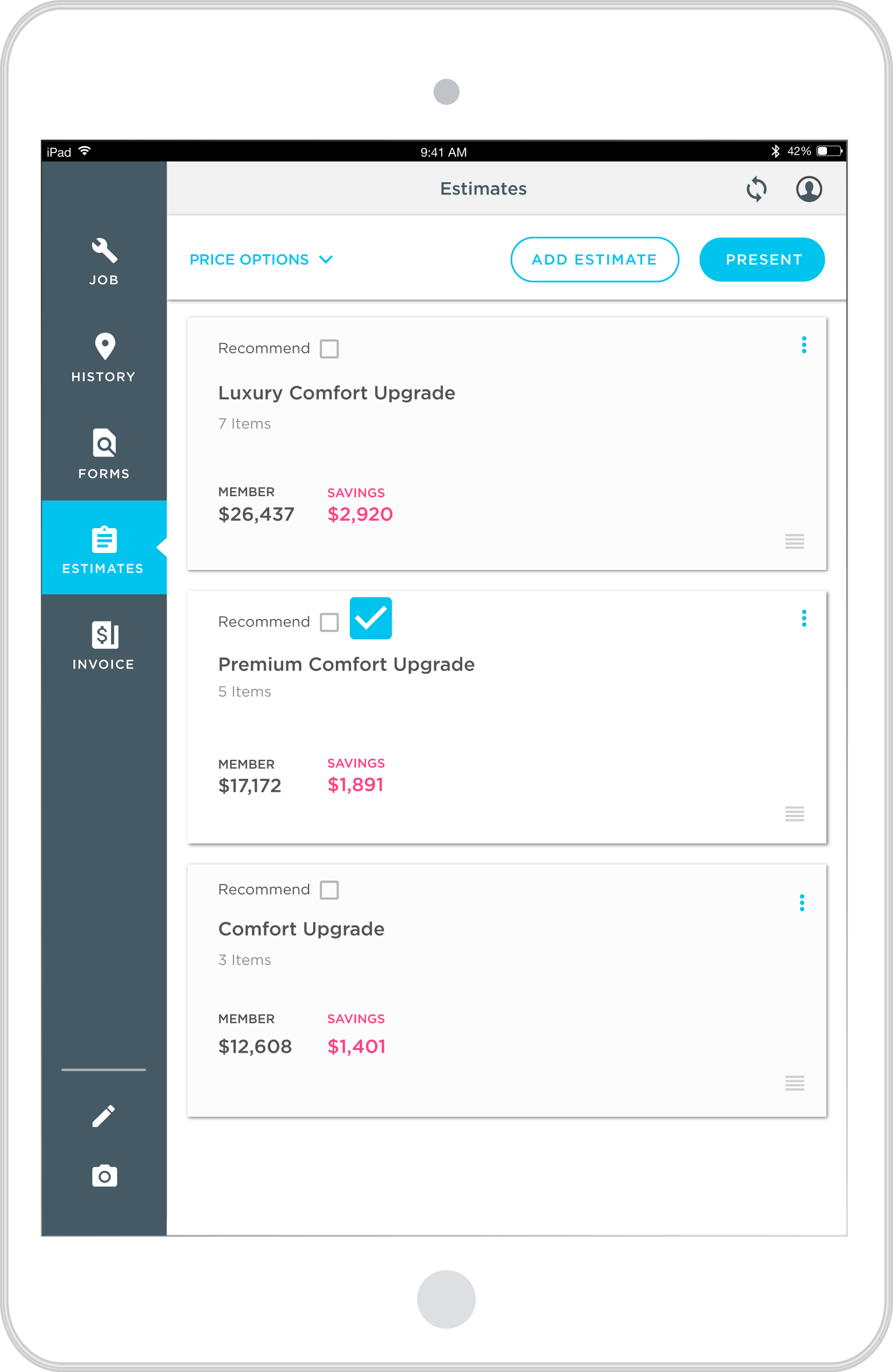This screenshot has height=1372, width=893.
Task: Open the Invoice dollar icon
Action: point(105,635)
